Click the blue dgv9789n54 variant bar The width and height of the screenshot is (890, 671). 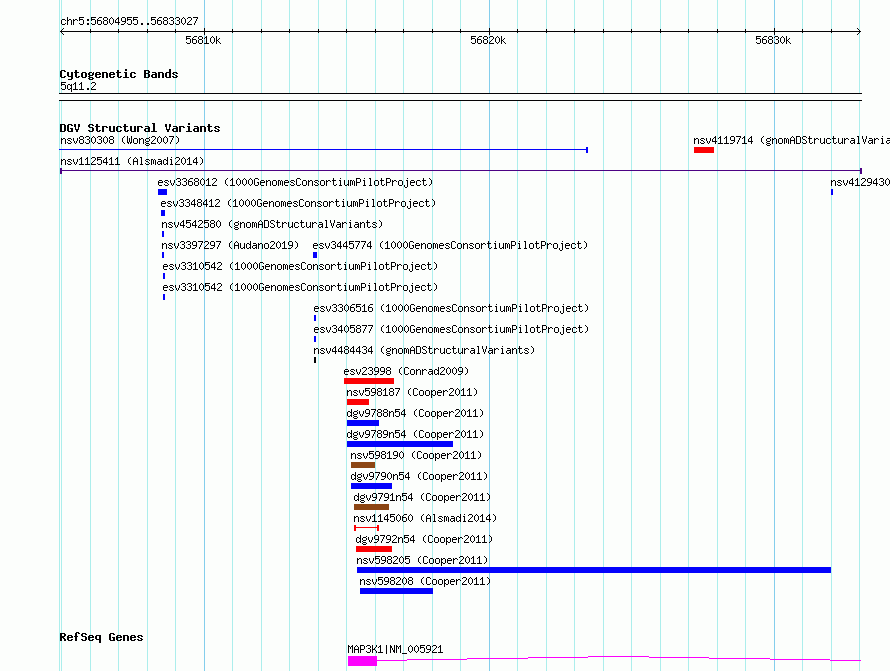pyautogui.click(x=400, y=444)
